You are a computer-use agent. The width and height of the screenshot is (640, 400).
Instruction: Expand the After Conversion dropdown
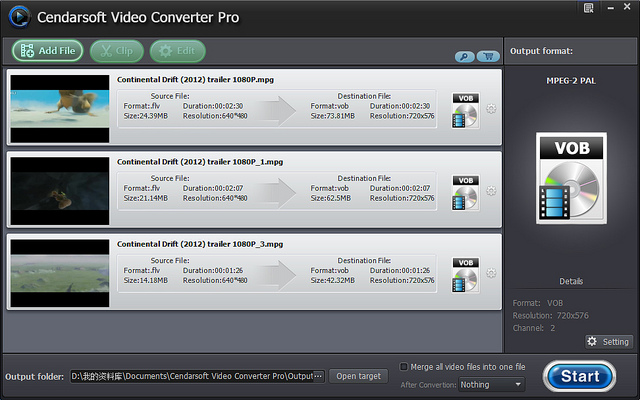[x=492, y=384]
